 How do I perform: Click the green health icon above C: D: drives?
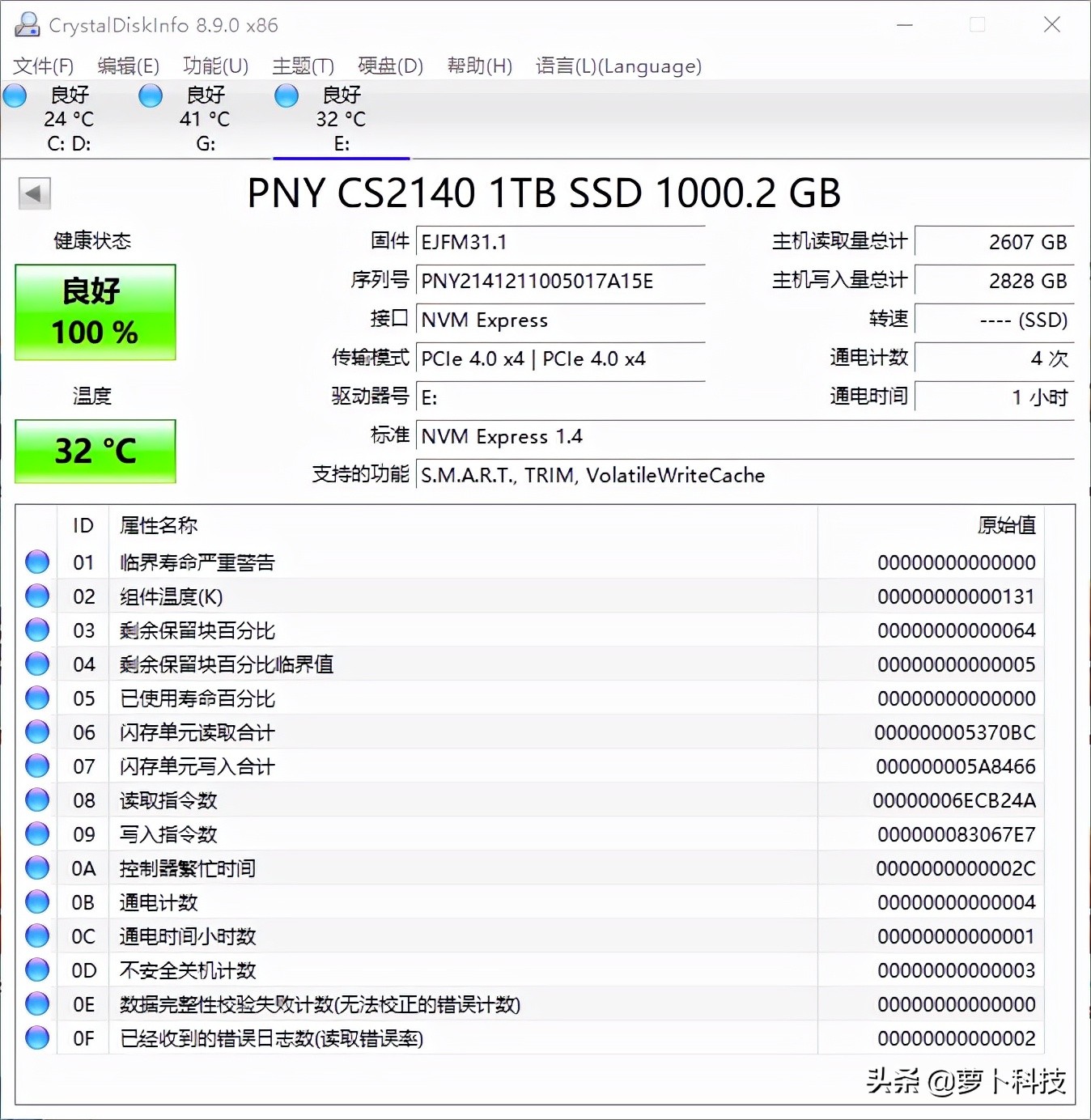[x=15, y=95]
